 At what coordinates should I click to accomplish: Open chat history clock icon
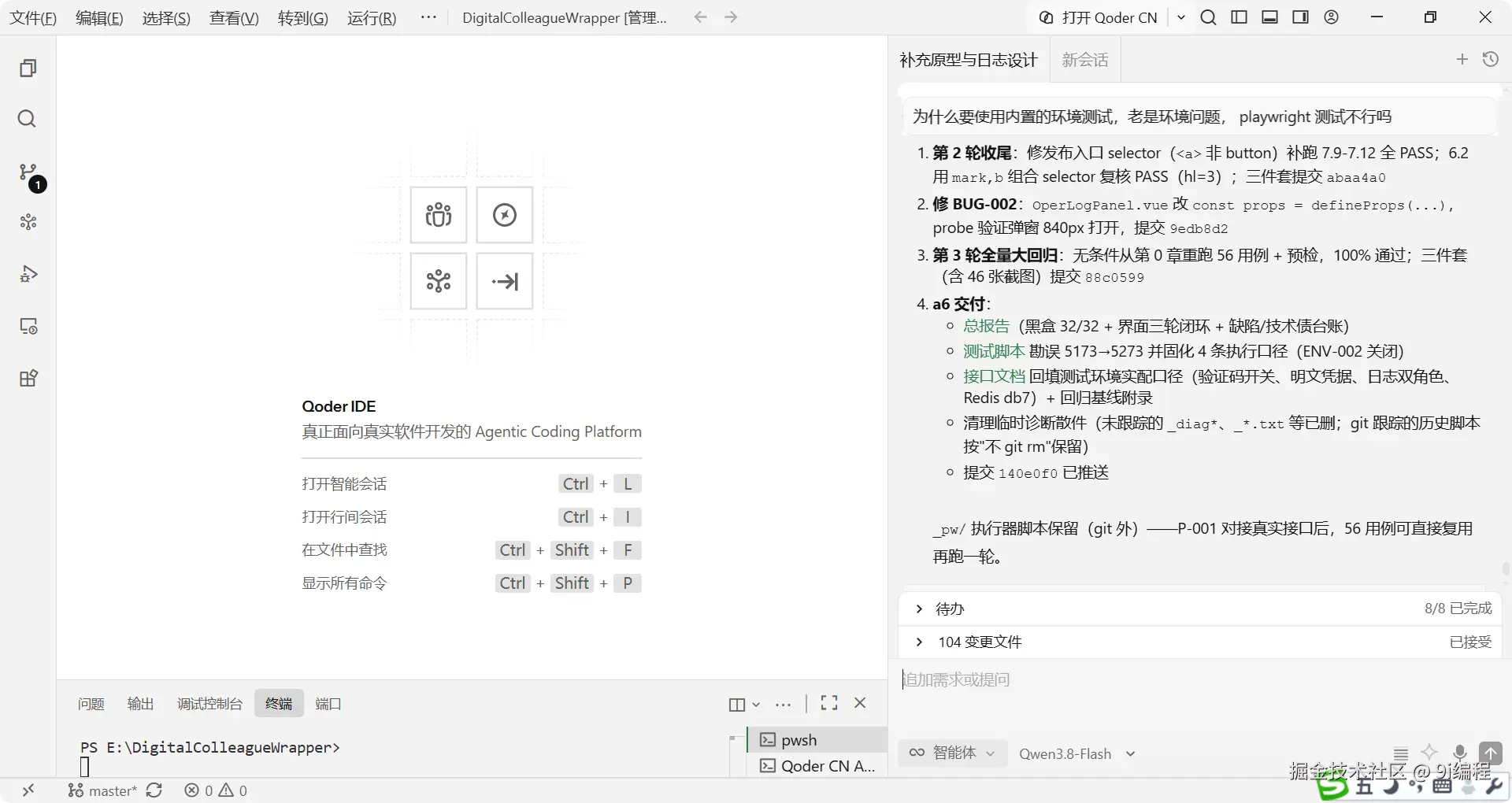coord(1491,59)
